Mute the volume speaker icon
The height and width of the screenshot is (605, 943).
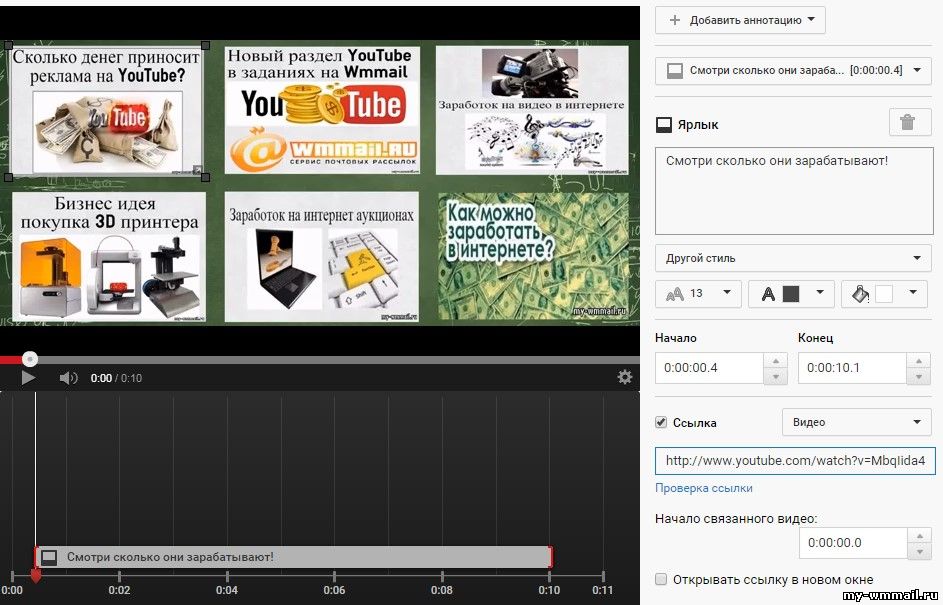[x=68, y=378]
